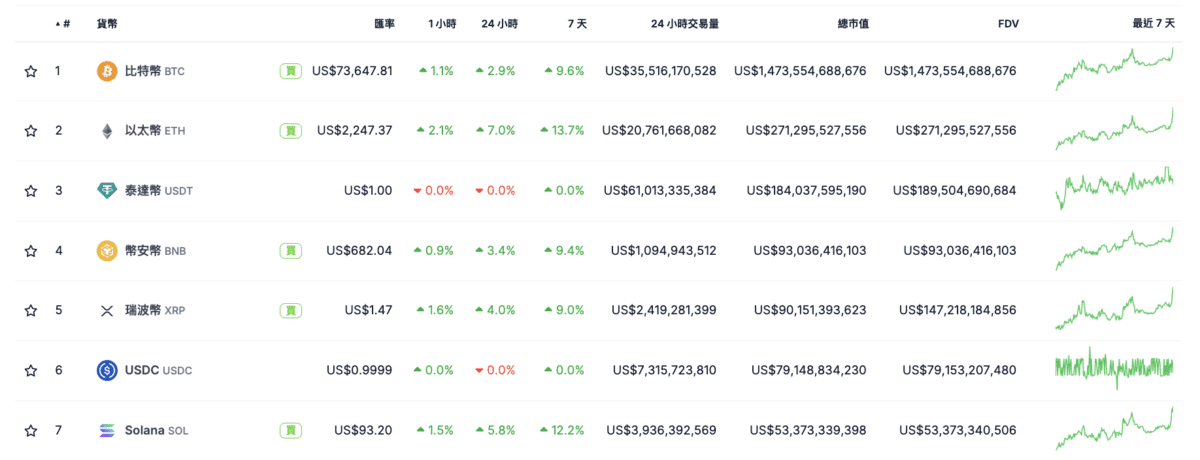
Task: Open the USDC 7-day sparkline chart
Action: [x=1114, y=369]
